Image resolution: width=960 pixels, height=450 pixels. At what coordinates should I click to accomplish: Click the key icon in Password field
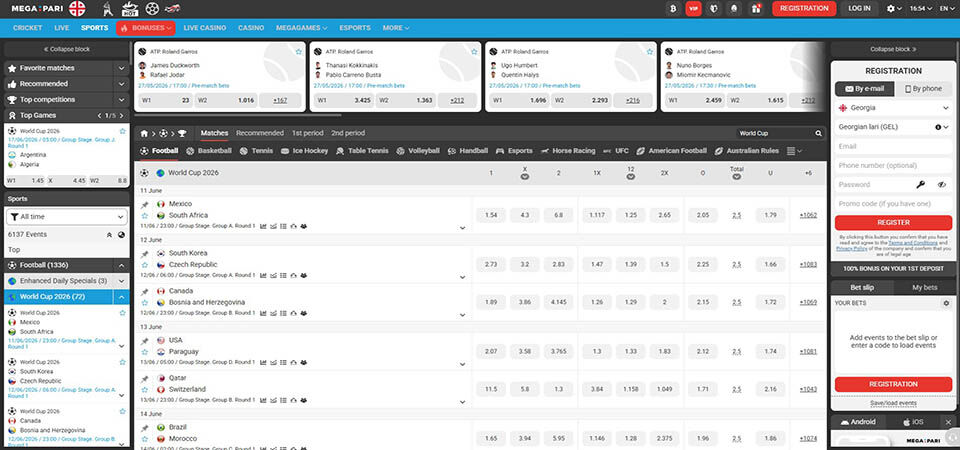point(920,184)
